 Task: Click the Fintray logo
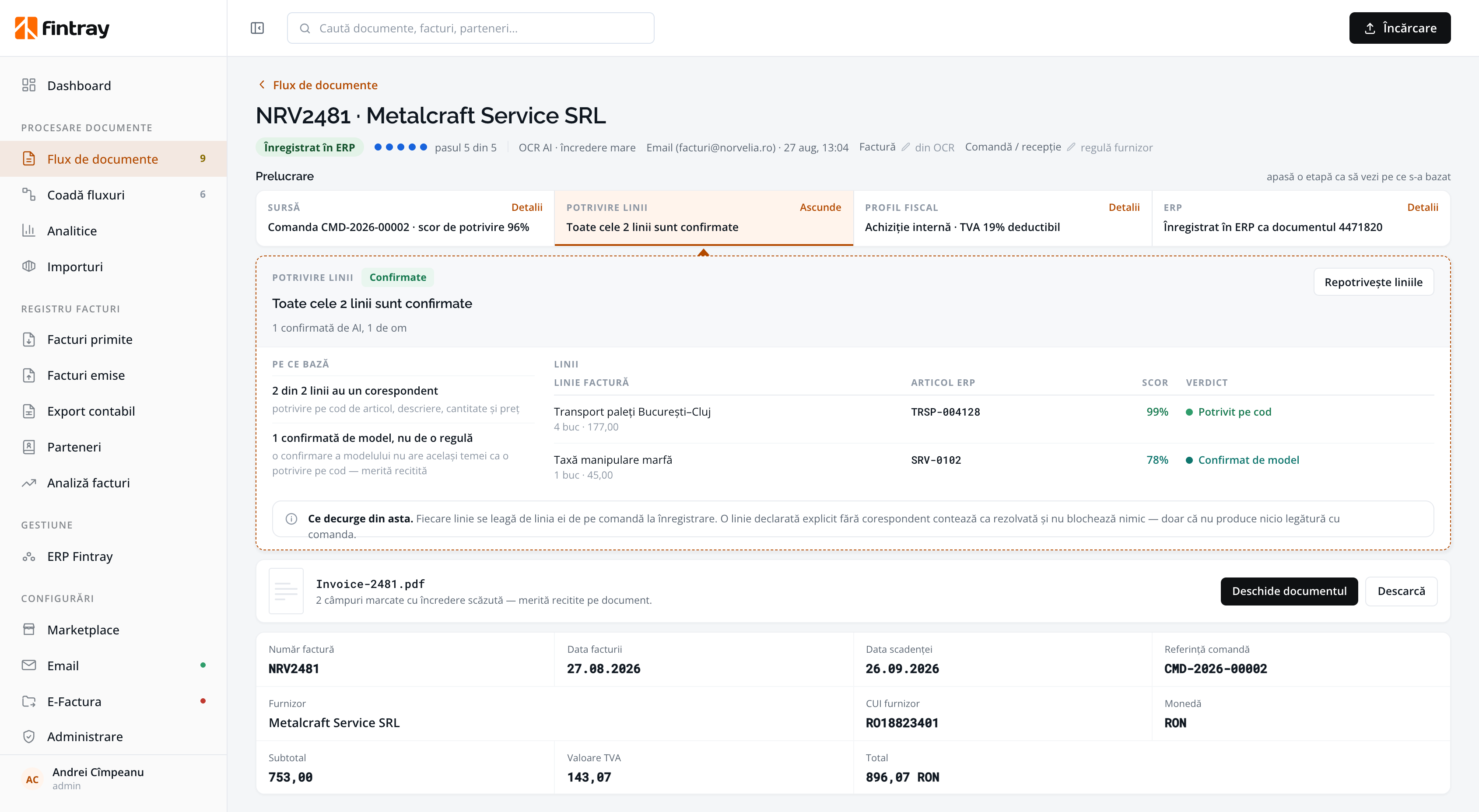pos(62,28)
